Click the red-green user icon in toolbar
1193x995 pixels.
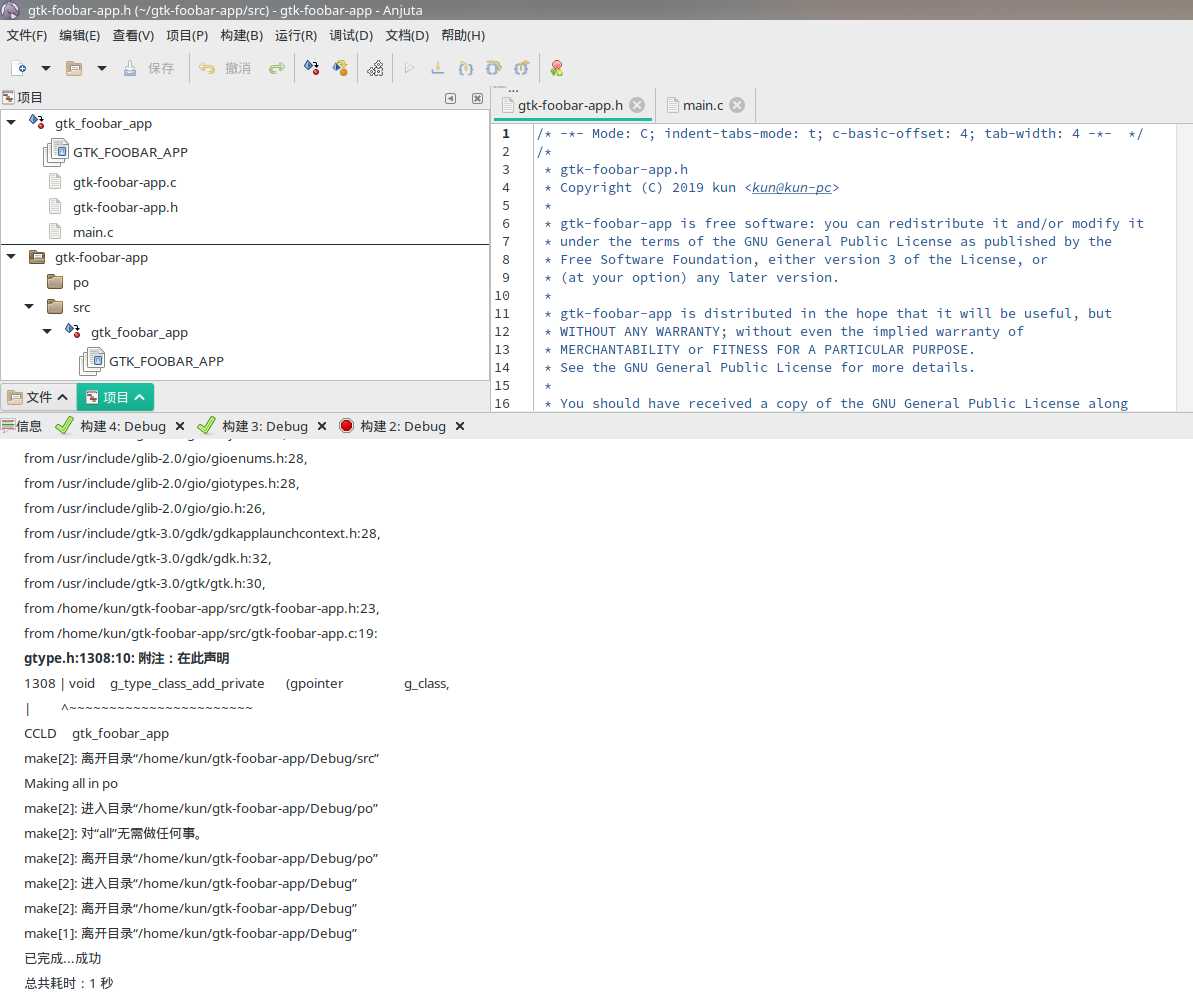(x=557, y=68)
